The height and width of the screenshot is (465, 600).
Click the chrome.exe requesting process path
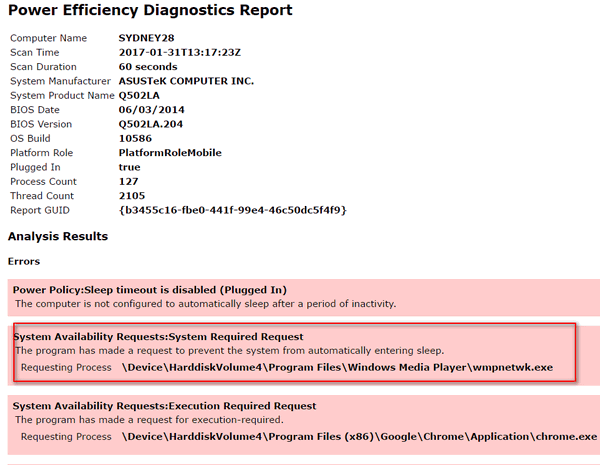coord(359,437)
